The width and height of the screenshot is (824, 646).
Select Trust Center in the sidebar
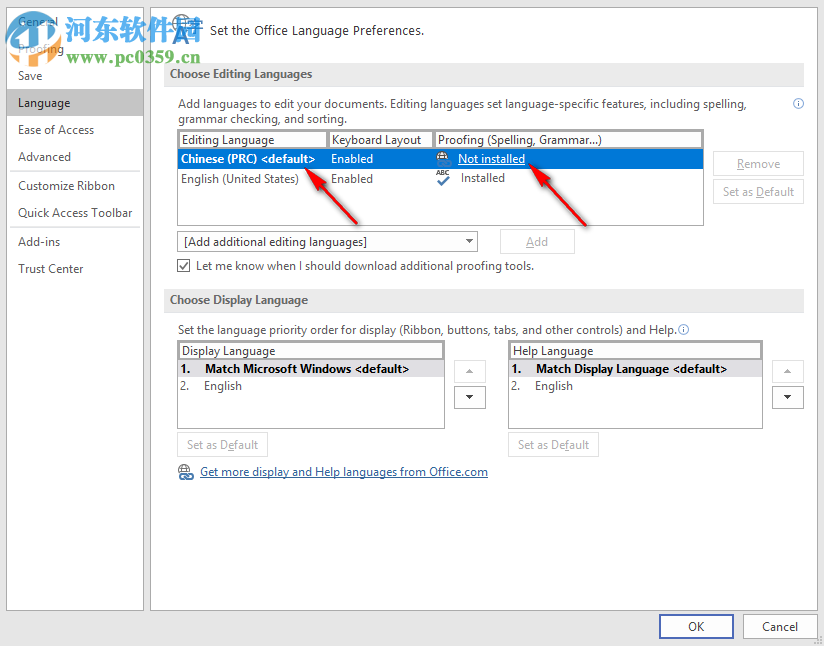[50, 268]
